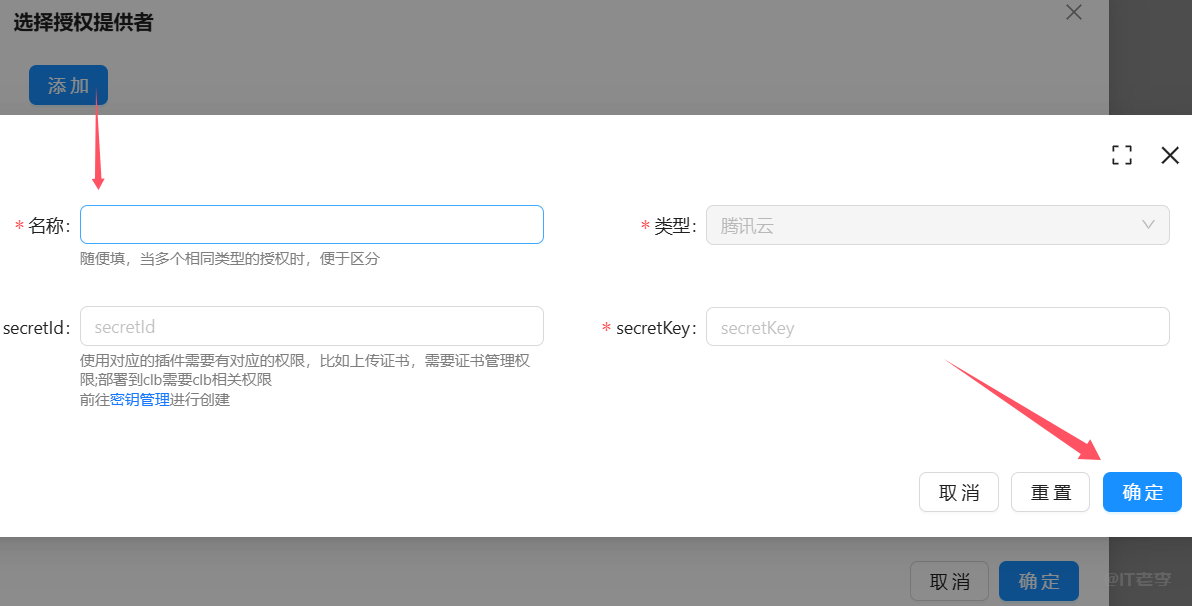Open the 密钥管理 link

(x=140, y=400)
